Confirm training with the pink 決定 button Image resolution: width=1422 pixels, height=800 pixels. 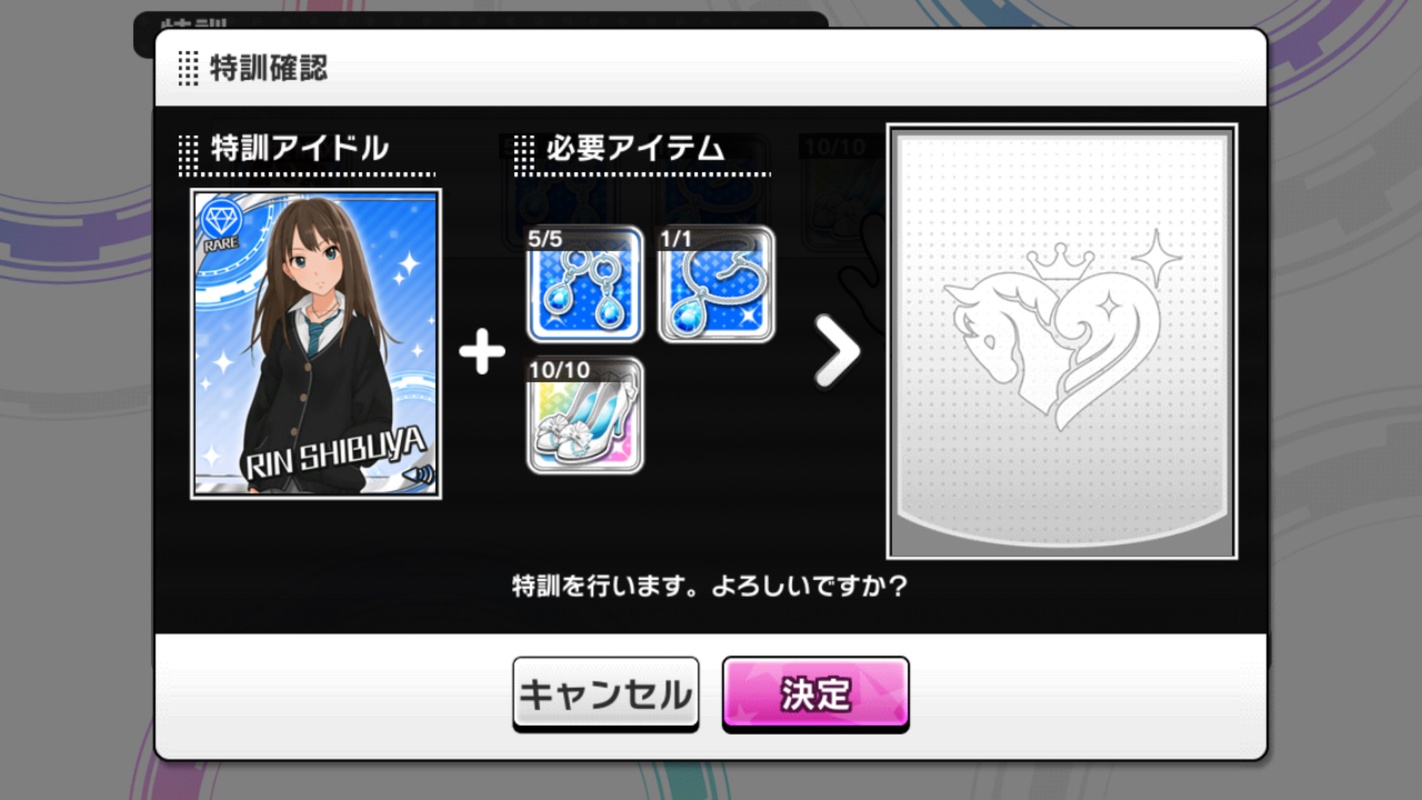point(816,694)
